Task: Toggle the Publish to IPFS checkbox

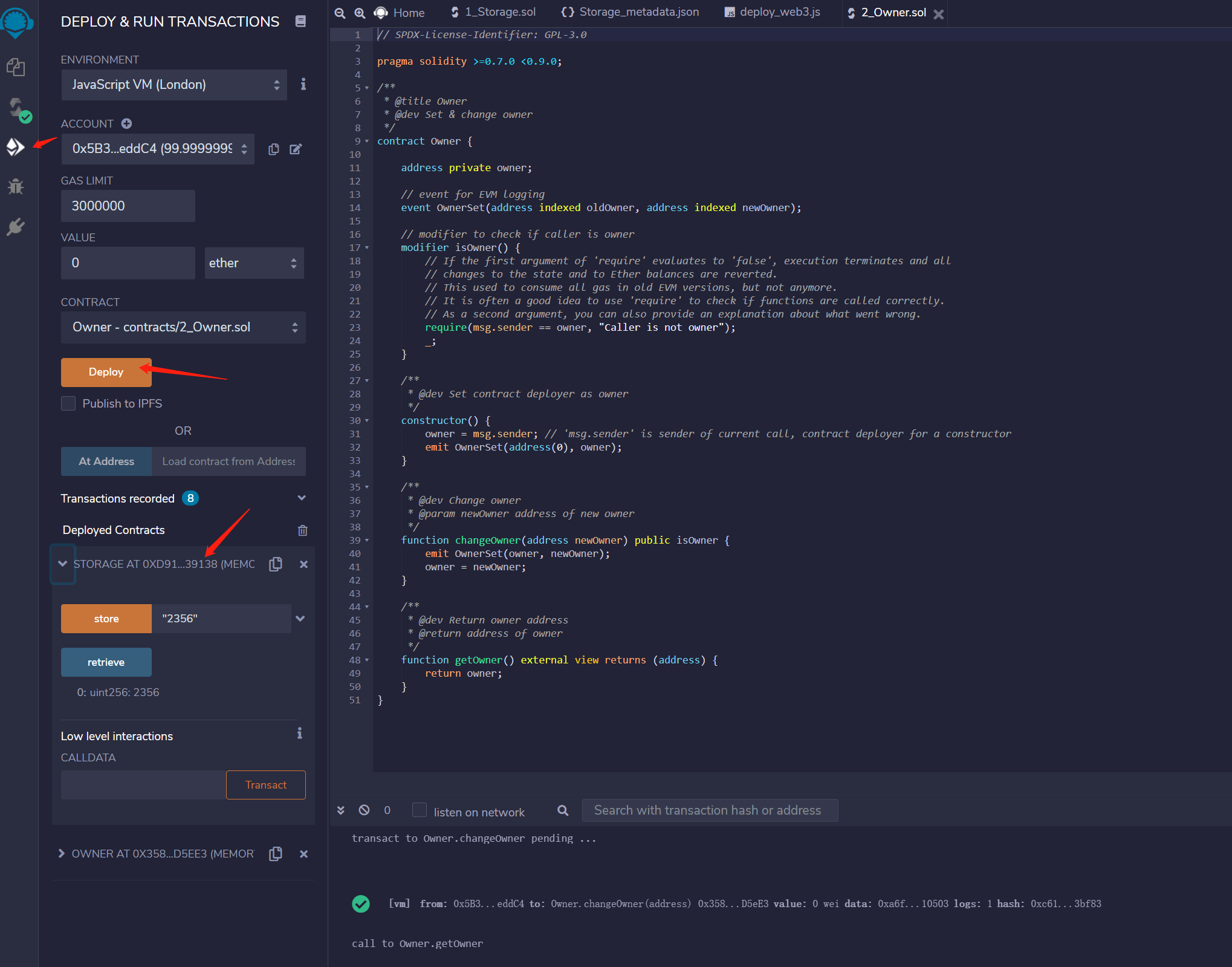Action: coord(68,403)
